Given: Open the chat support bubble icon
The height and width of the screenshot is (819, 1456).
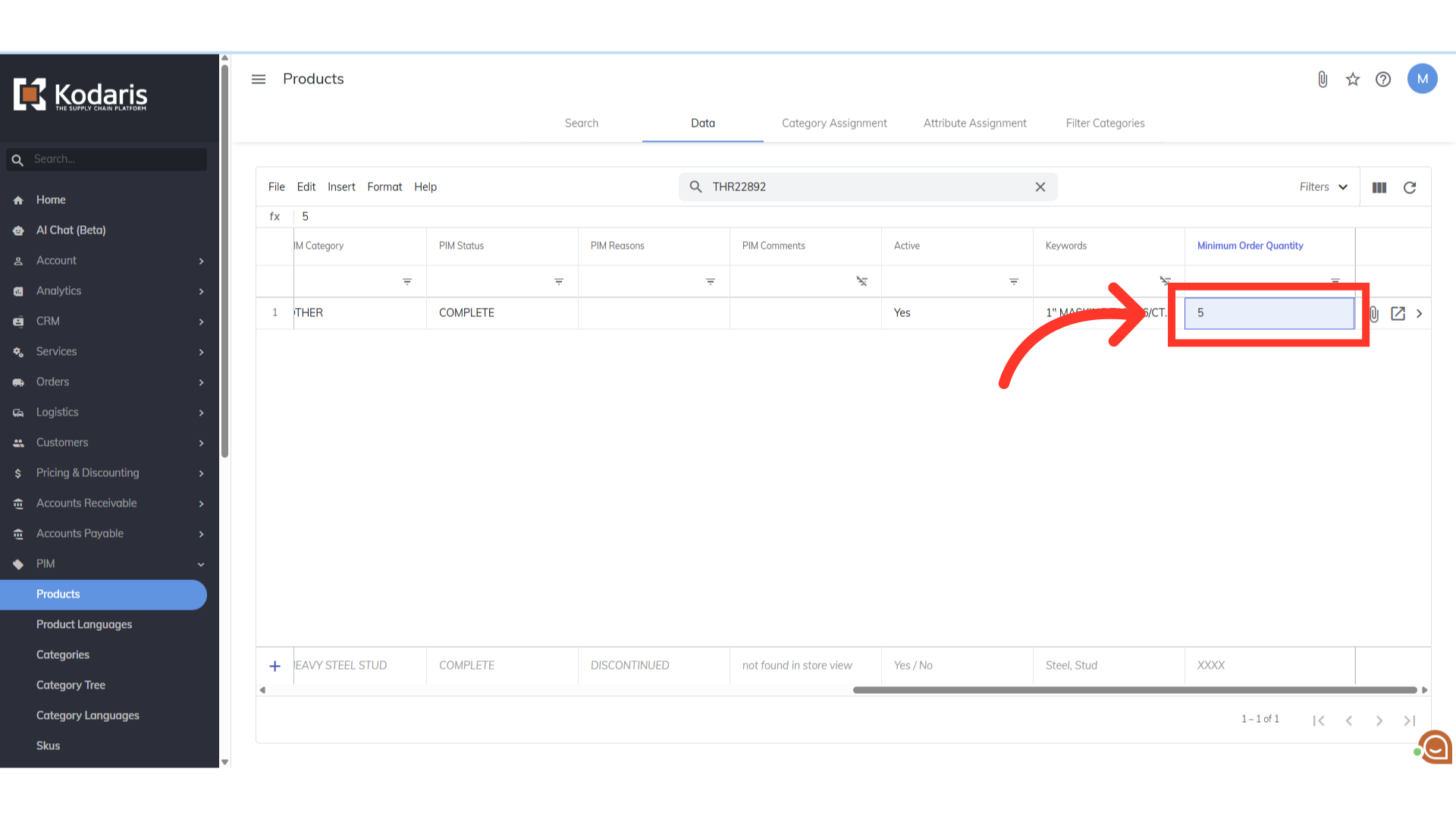Looking at the screenshot, I should (1435, 748).
